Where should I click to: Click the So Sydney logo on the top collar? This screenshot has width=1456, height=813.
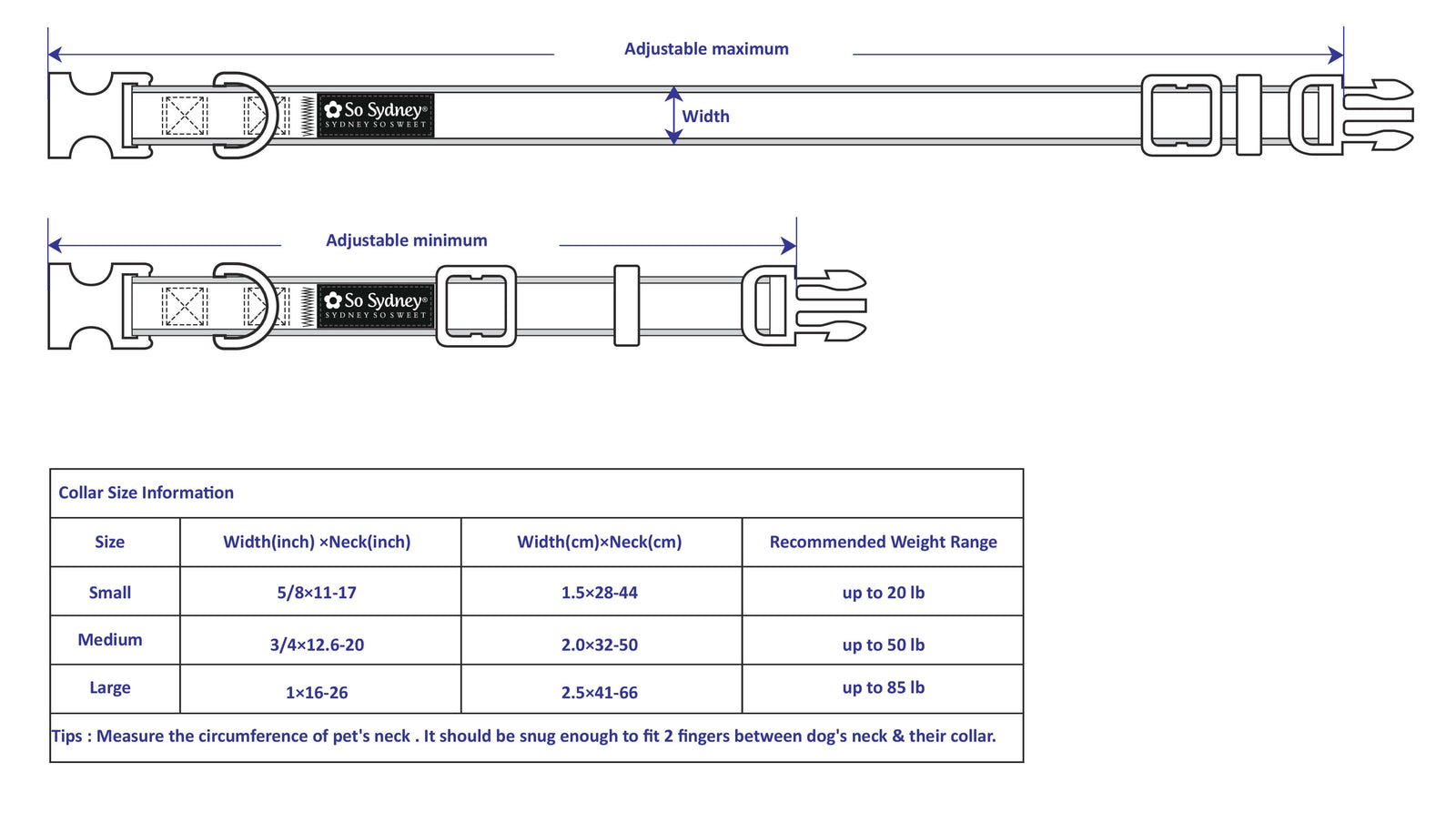pyautogui.click(x=375, y=116)
